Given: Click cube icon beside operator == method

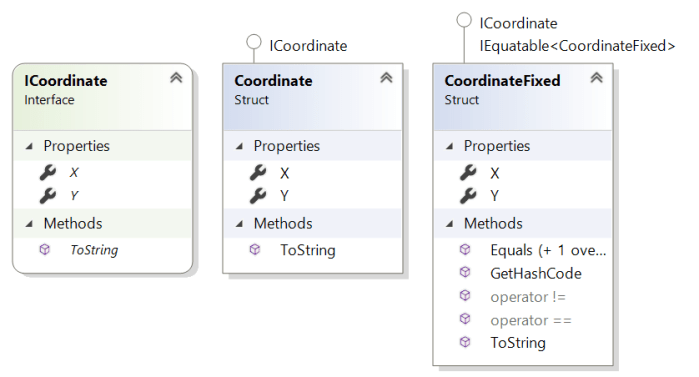Looking at the screenshot, I should click(x=465, y=319).
